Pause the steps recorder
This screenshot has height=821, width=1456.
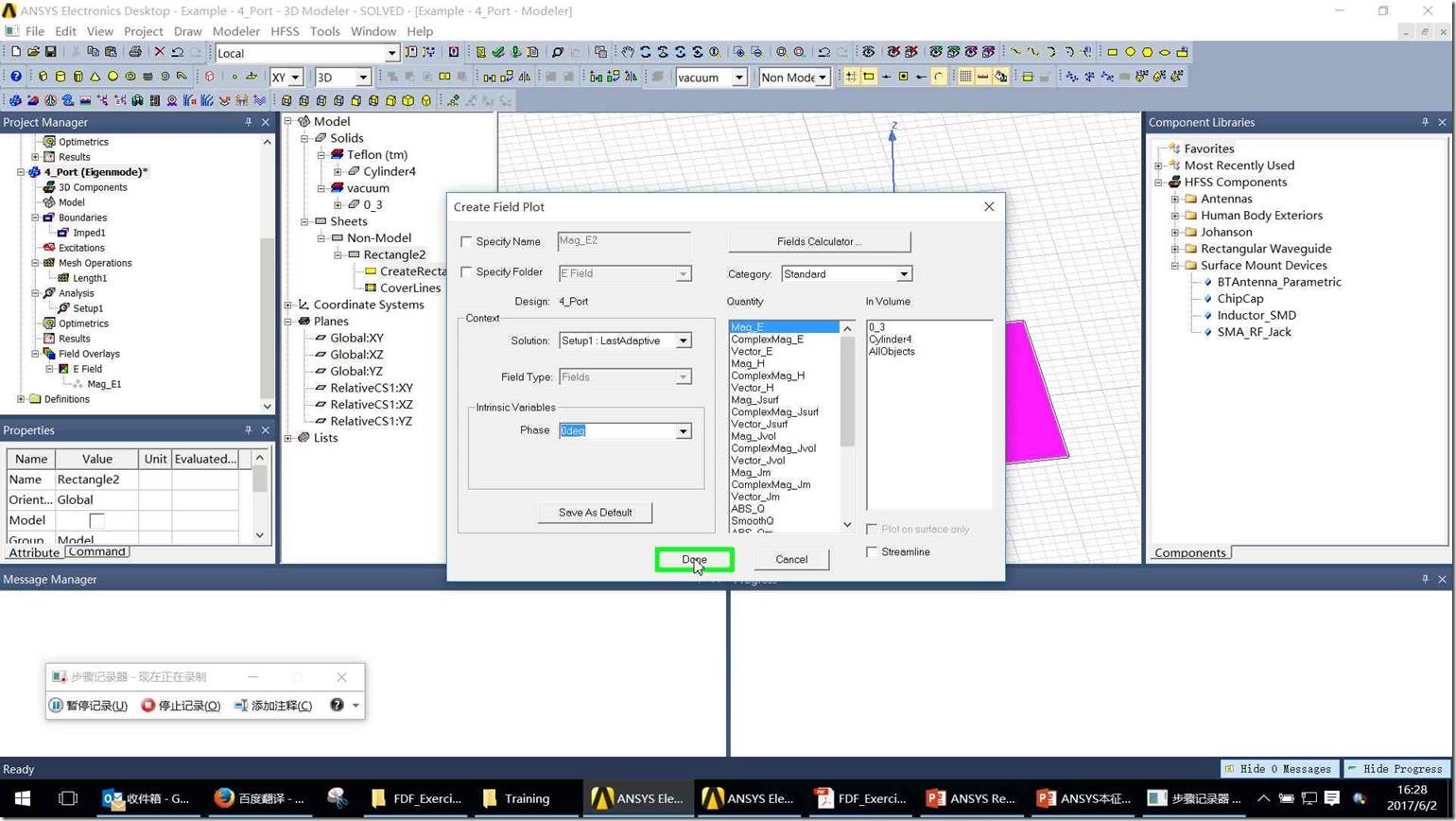[x=89, y=706]
